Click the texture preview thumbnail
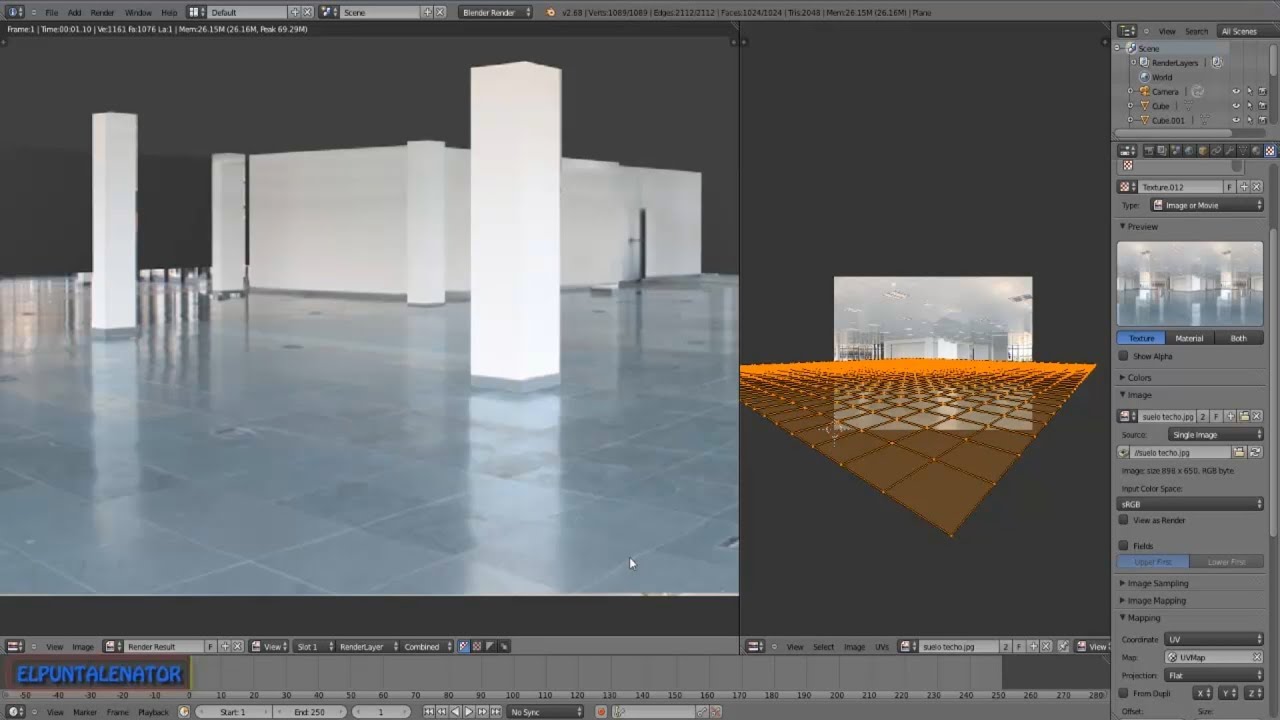1280x720 pixels. pos(1190,284)
